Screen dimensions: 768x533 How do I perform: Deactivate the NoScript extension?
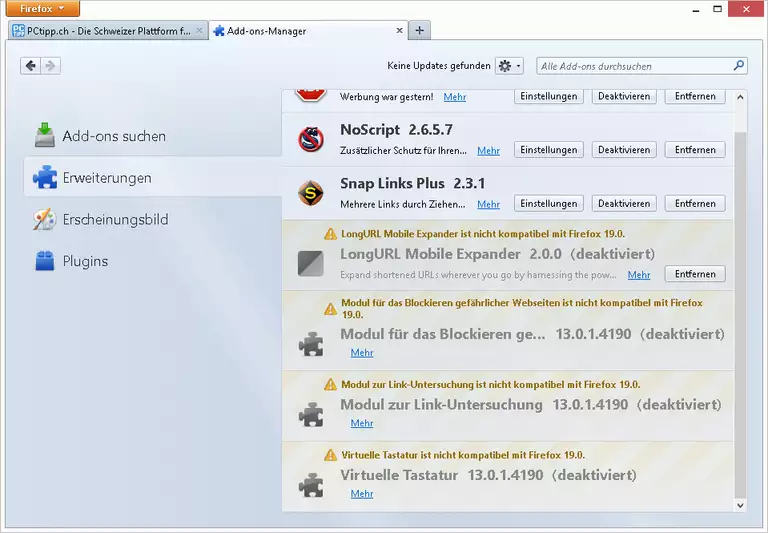(624, 150)
